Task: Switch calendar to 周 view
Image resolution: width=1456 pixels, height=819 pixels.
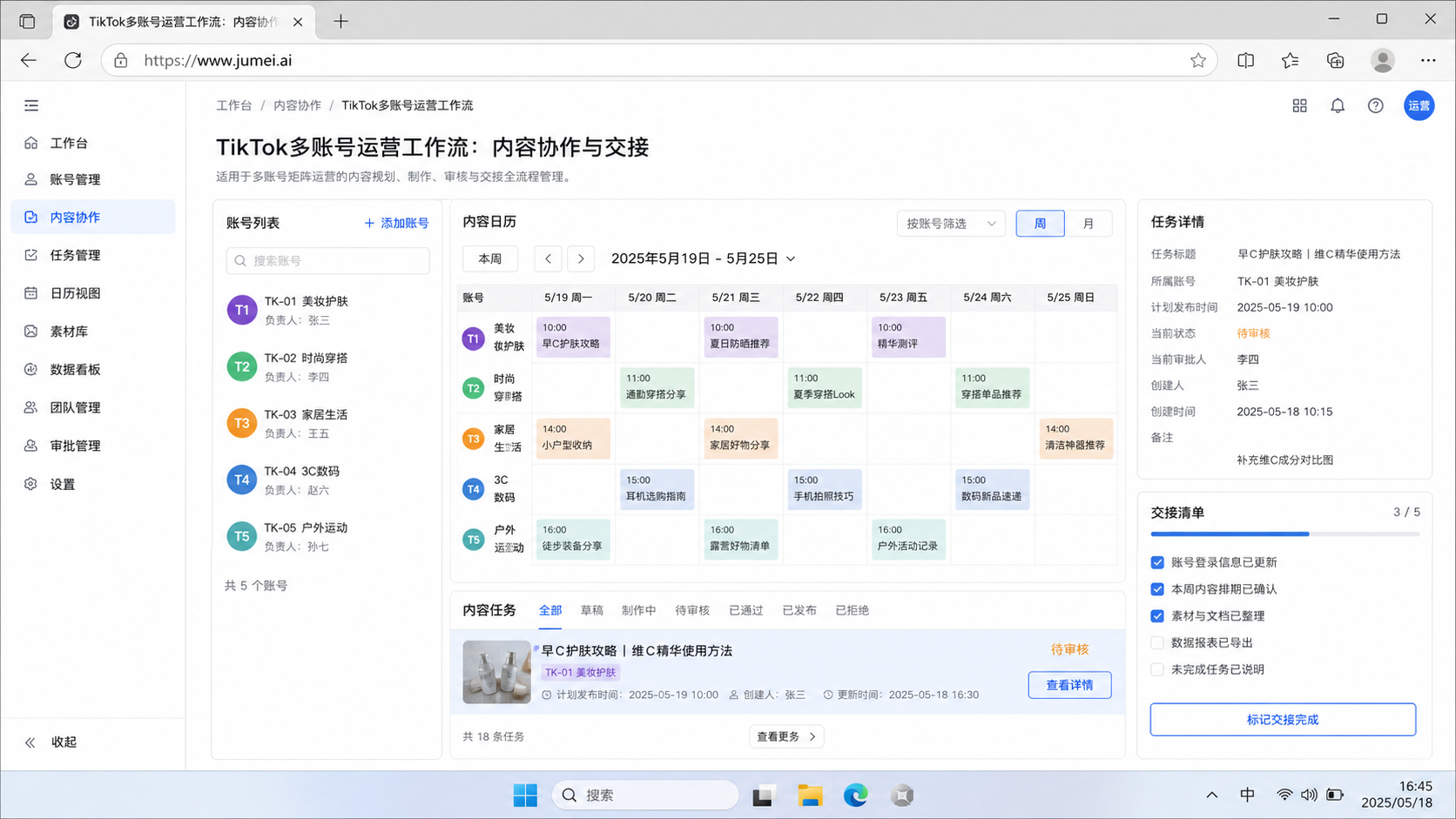Action: click(1040, 224)
